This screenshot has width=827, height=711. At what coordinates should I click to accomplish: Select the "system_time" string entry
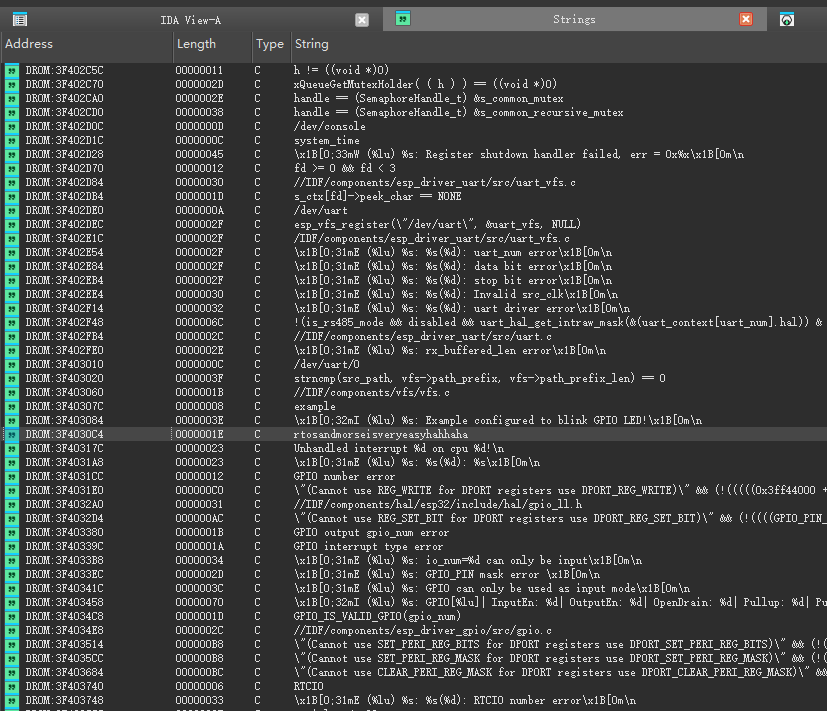pos(326,141)
